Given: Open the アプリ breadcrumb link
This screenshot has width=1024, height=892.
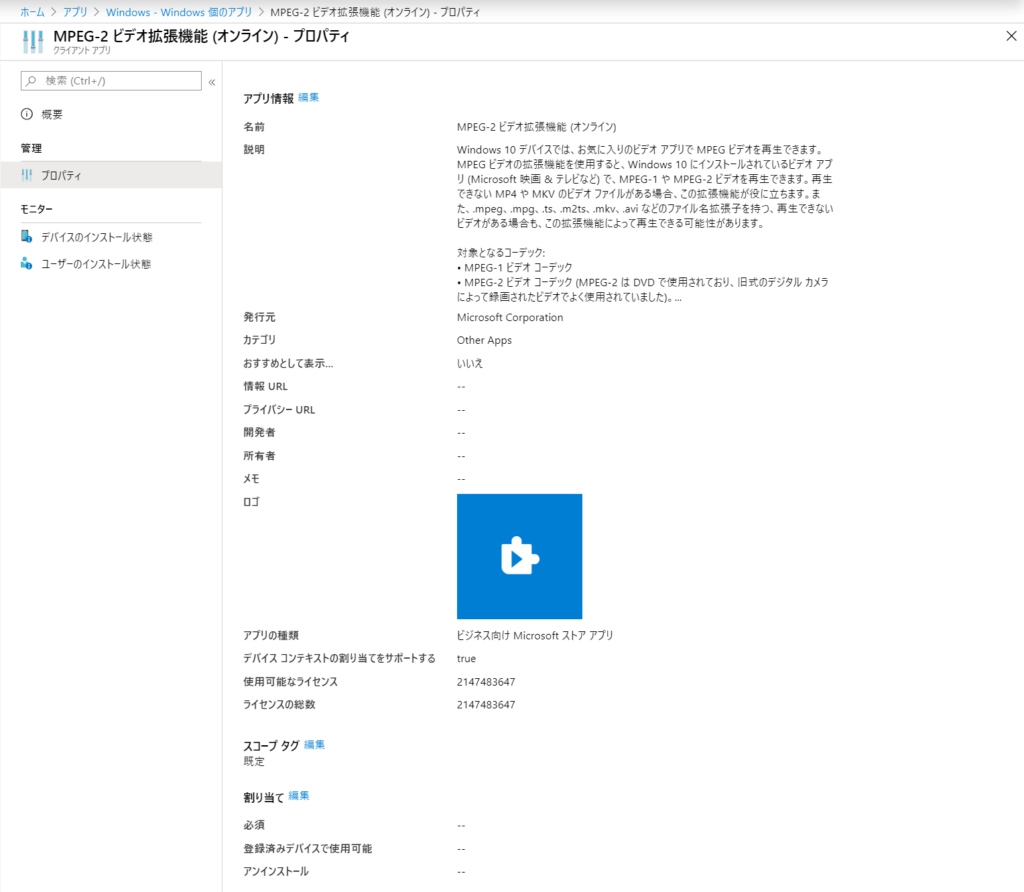Looking at the screenshot, I should [x=75, y=12].
